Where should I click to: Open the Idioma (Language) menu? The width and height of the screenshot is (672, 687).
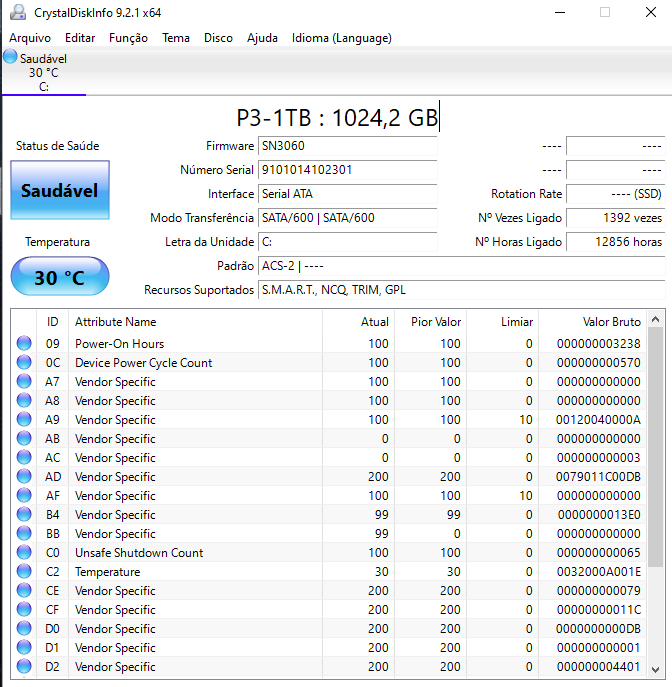(342, 38)
